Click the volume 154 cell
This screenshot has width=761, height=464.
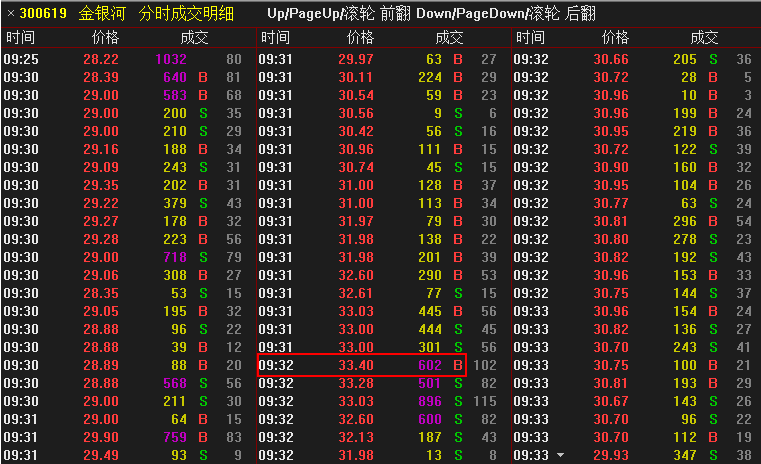click(685, 311)
